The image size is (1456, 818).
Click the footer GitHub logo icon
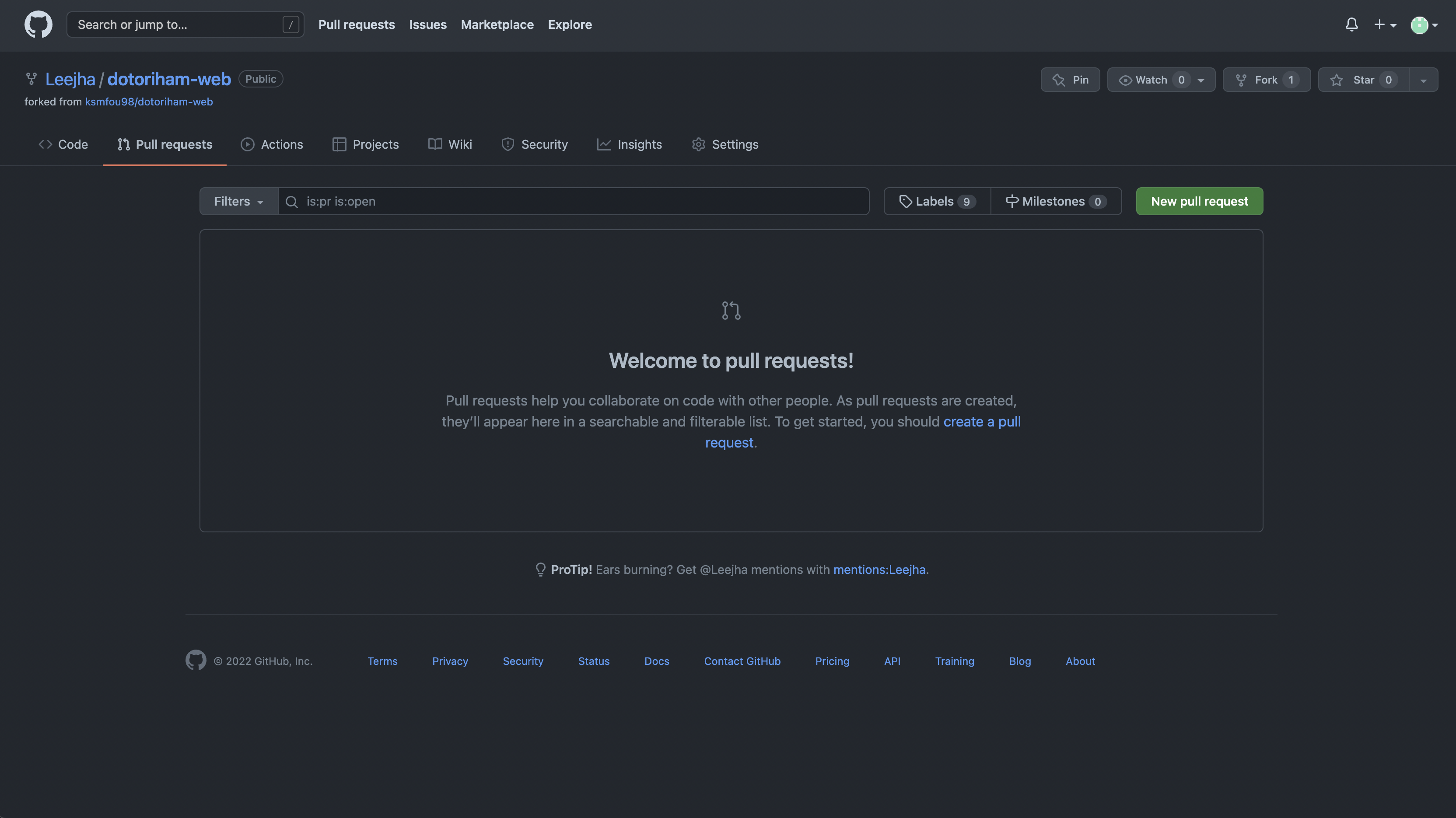(196, 660)
